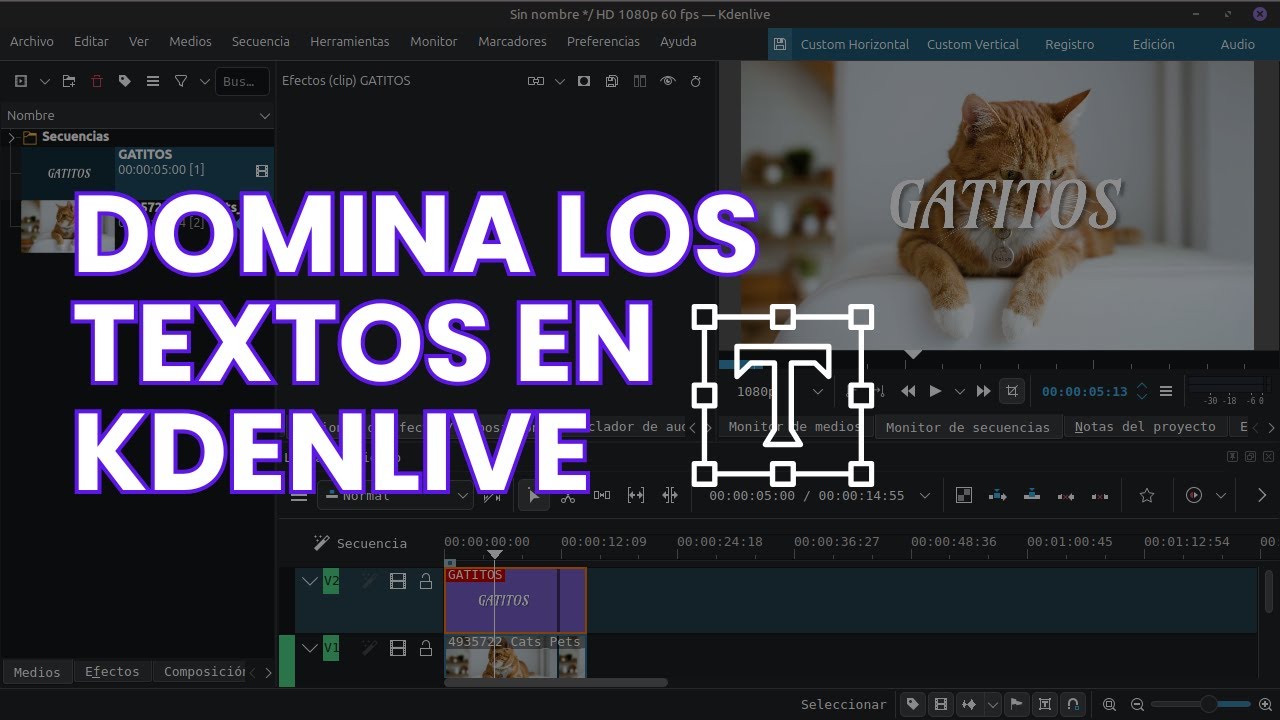The image size is (1280, 720).
Task: Toggle split-view icon in effects panel
Action: tap(640, 81)
